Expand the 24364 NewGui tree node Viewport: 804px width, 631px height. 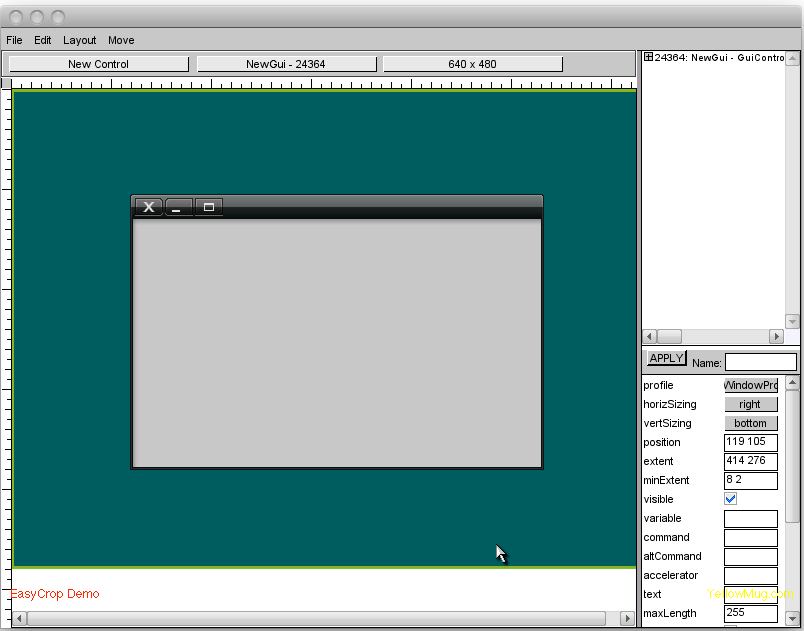648,58
